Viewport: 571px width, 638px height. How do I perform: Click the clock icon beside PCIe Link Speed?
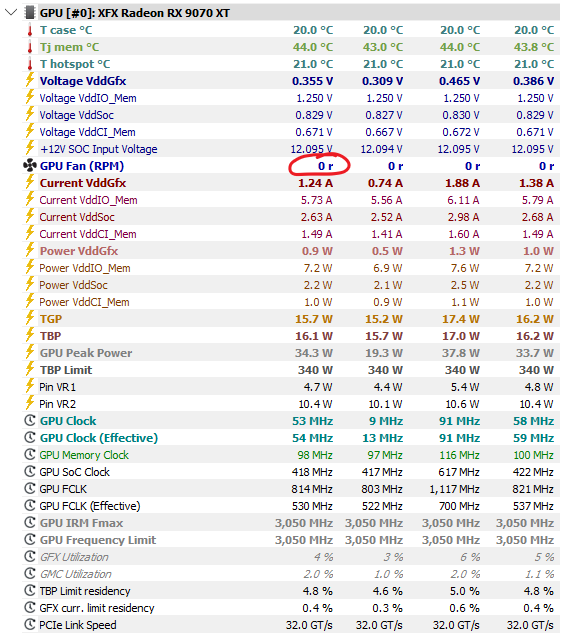tap(30, 625)
